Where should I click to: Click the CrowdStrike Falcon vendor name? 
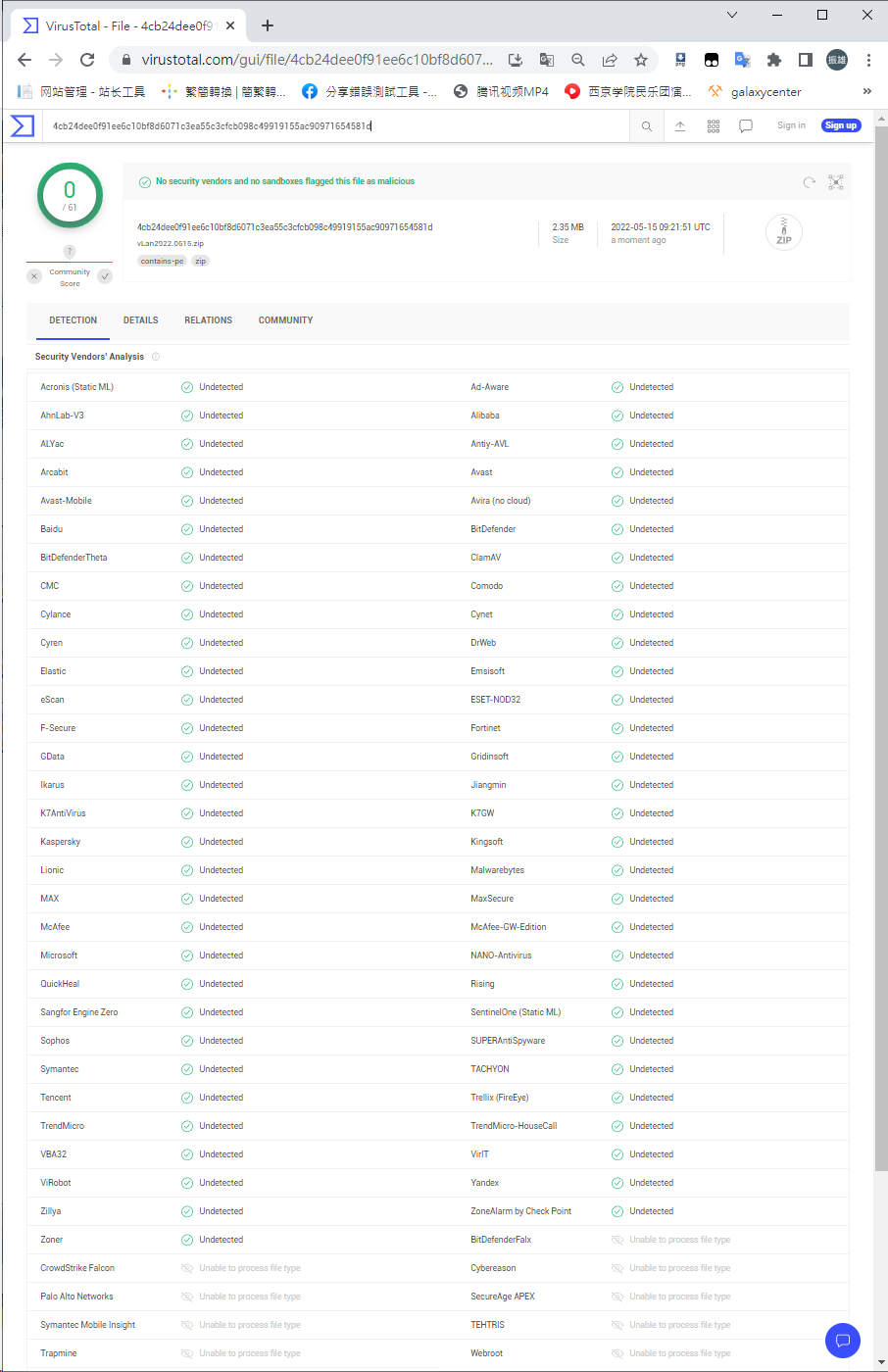pyautogui.click(x=77, y=1268)
